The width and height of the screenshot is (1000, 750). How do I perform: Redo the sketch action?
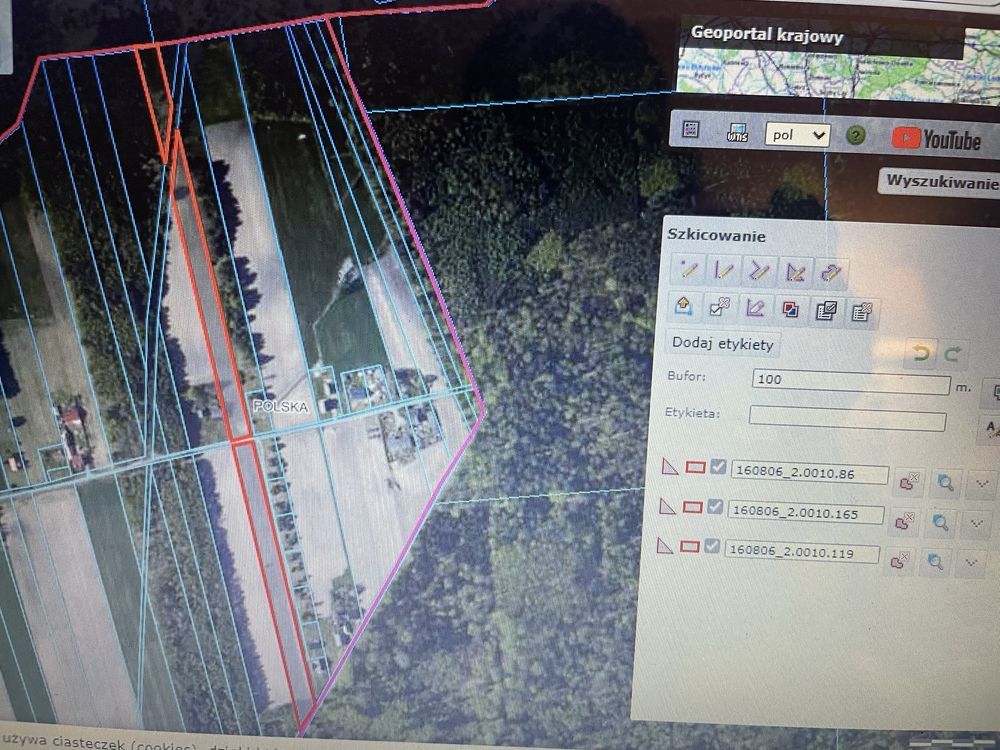[953, 355]
